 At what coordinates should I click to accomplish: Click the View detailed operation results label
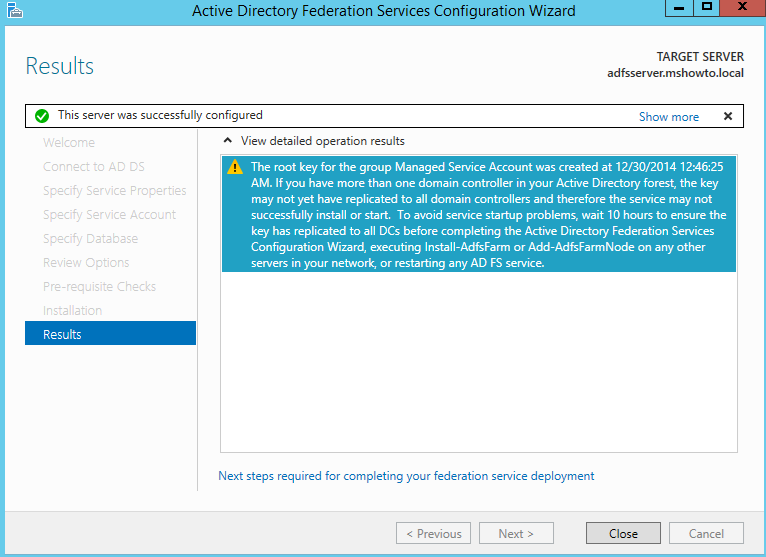coord(322,141)
